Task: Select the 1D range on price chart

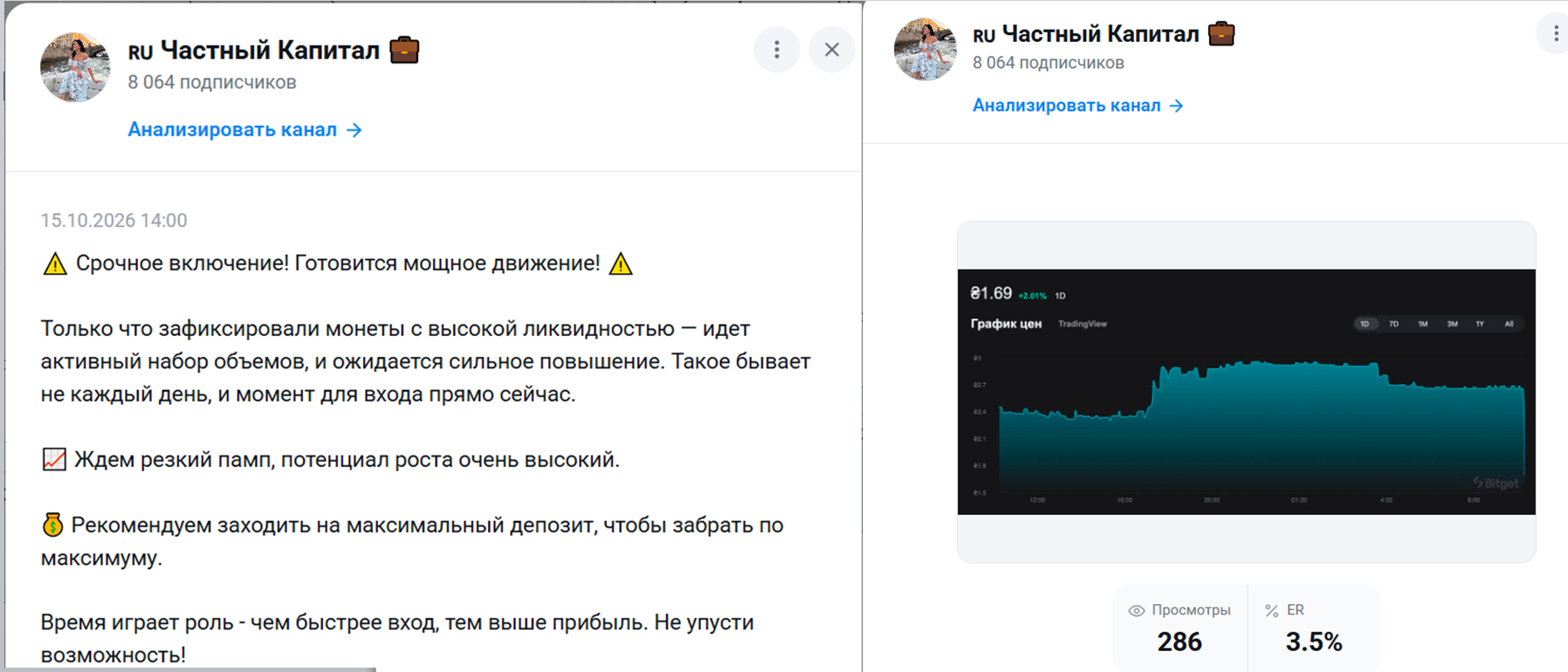Action: 1365,324
